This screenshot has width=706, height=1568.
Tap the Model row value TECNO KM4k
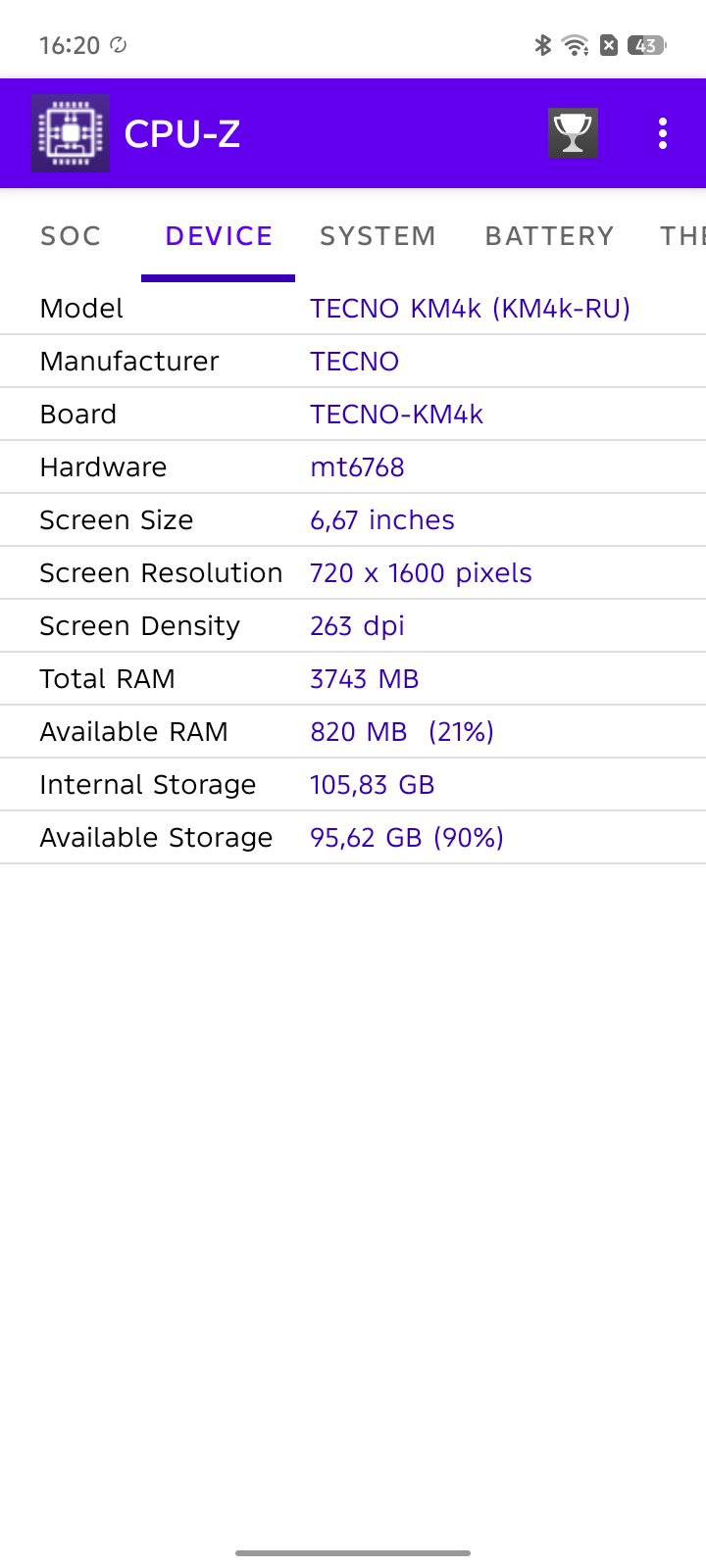tap(470, 309)
